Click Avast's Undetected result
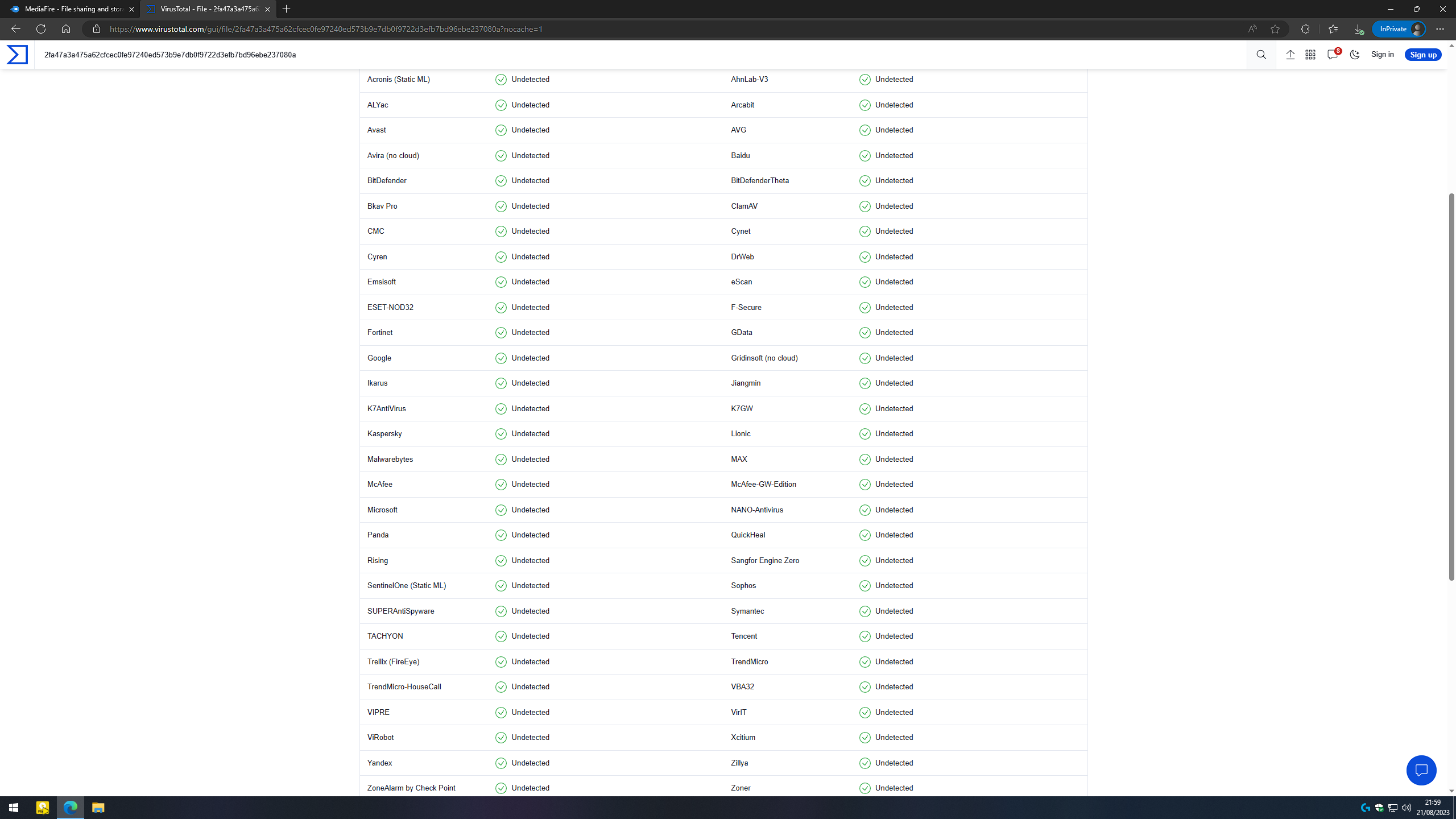This screenshot has width=1456, height=819. (530, 130)
